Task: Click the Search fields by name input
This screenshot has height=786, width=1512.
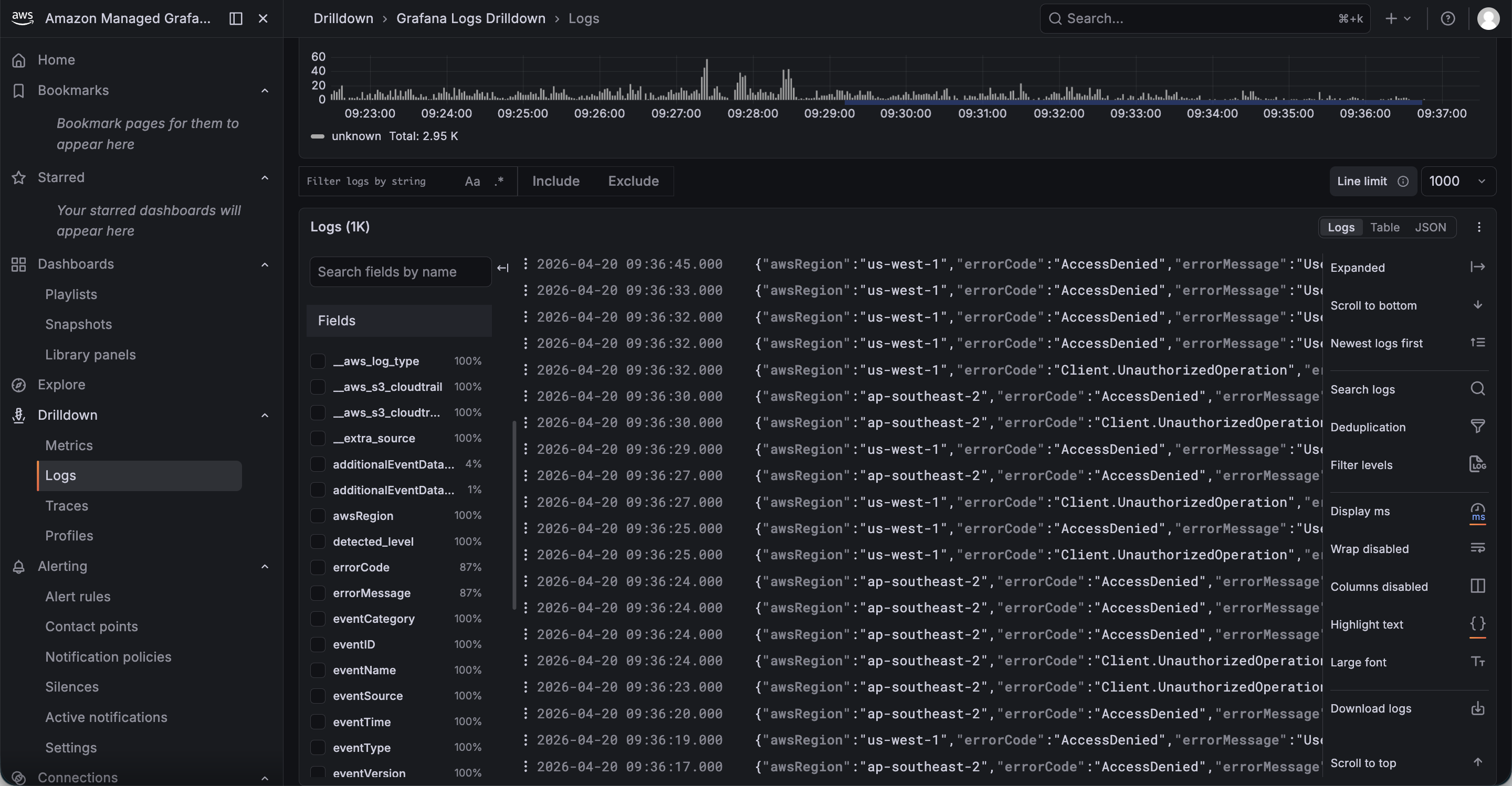Action: point(400,272)
